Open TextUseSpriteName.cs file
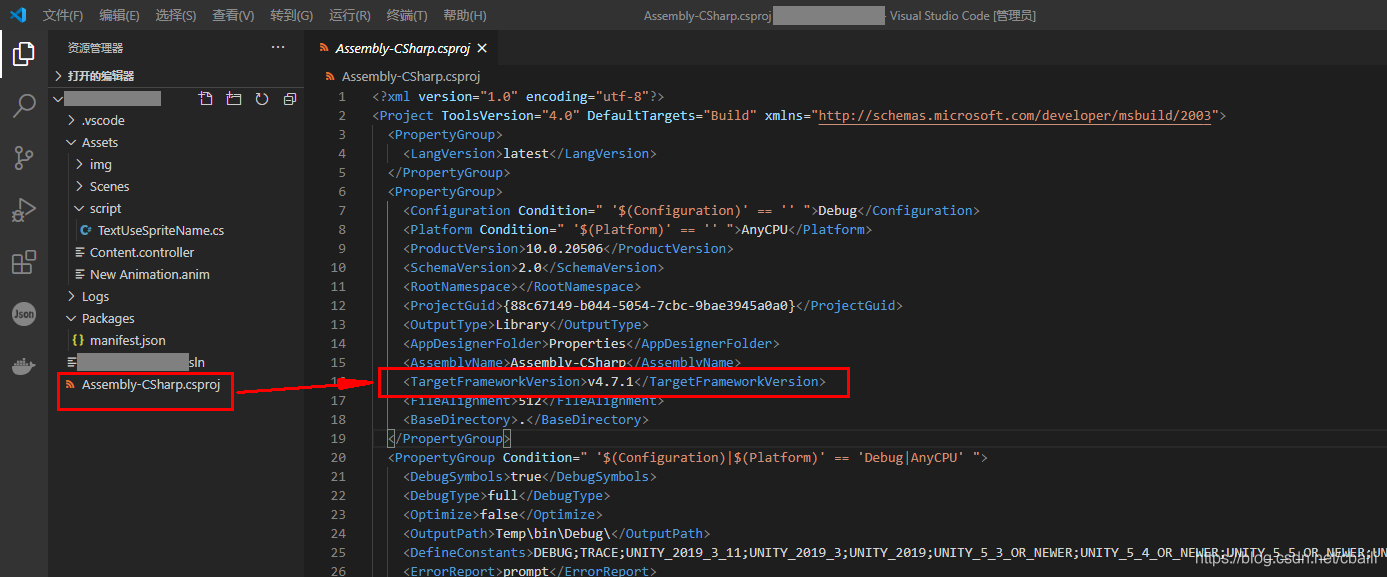This screenshot has width=1387, height=577. pyautogui.click(x=176, y=230)
